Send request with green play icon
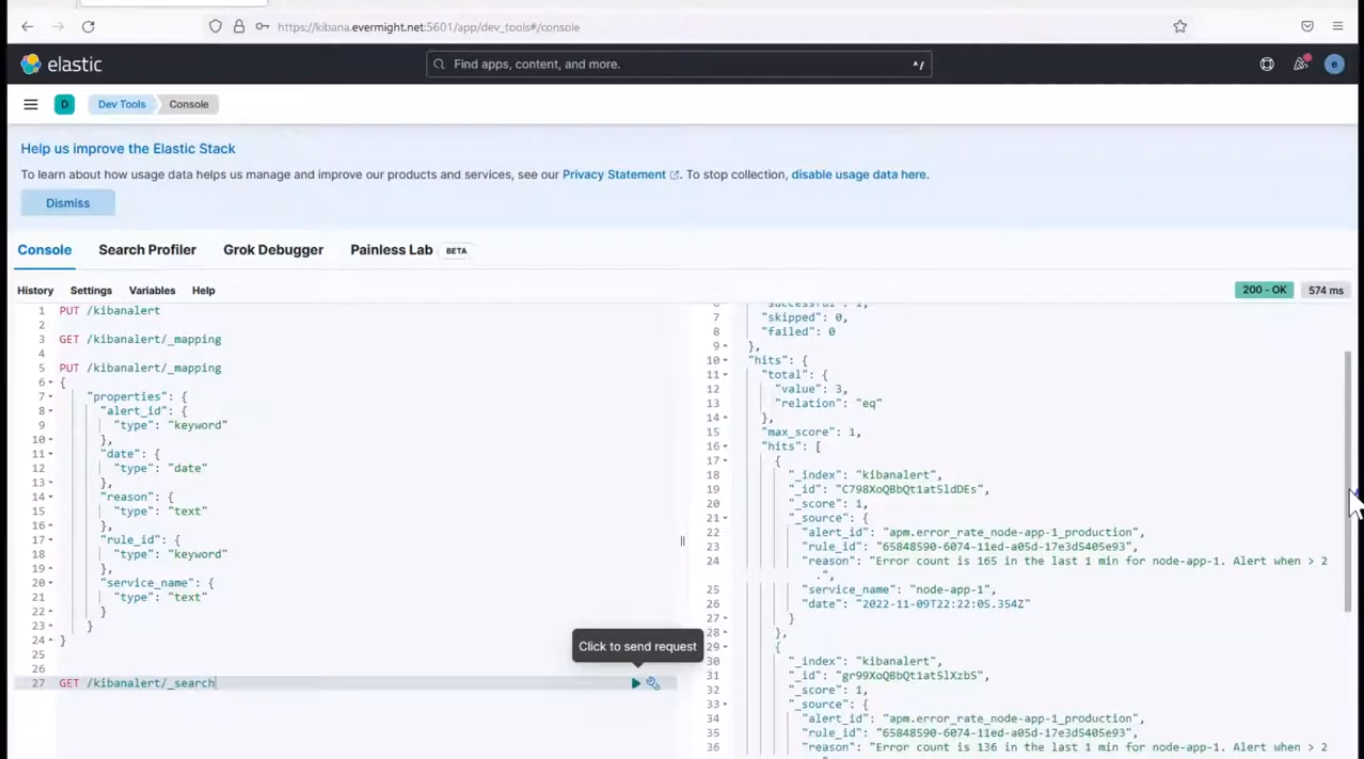 point(636,683)
